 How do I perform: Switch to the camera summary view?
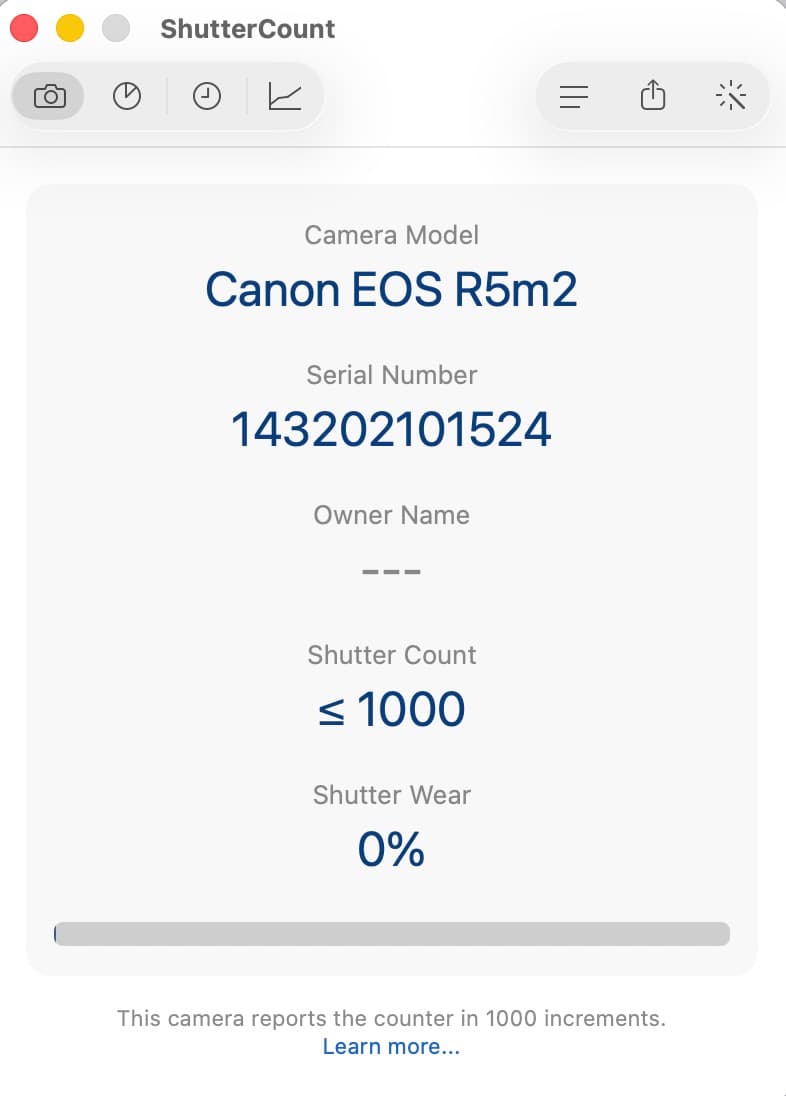(x=49, y=96)
